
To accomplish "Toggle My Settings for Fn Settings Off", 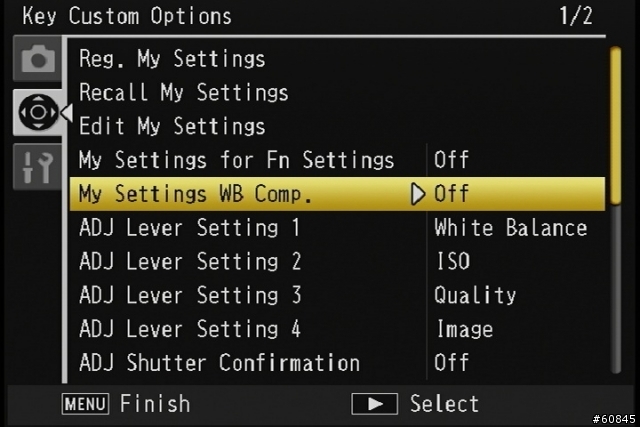I will click(x=451, y=160).
